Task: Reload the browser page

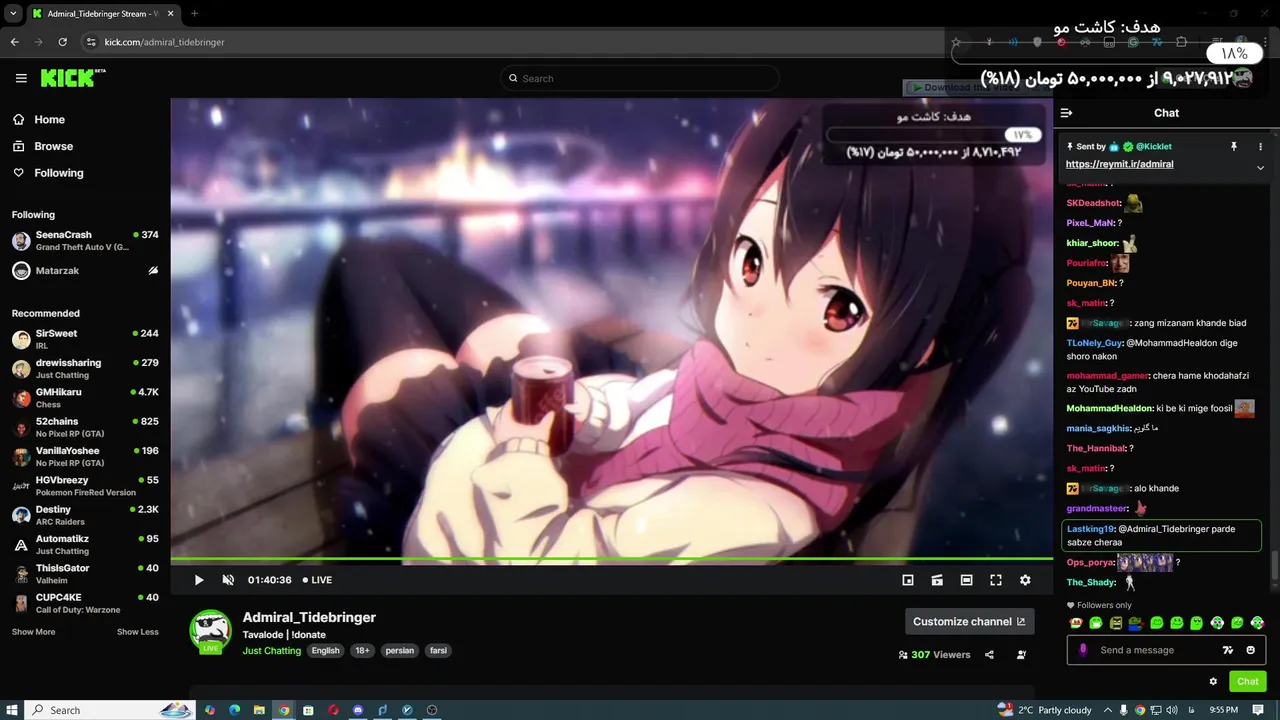Action: (x=62, y=42)
